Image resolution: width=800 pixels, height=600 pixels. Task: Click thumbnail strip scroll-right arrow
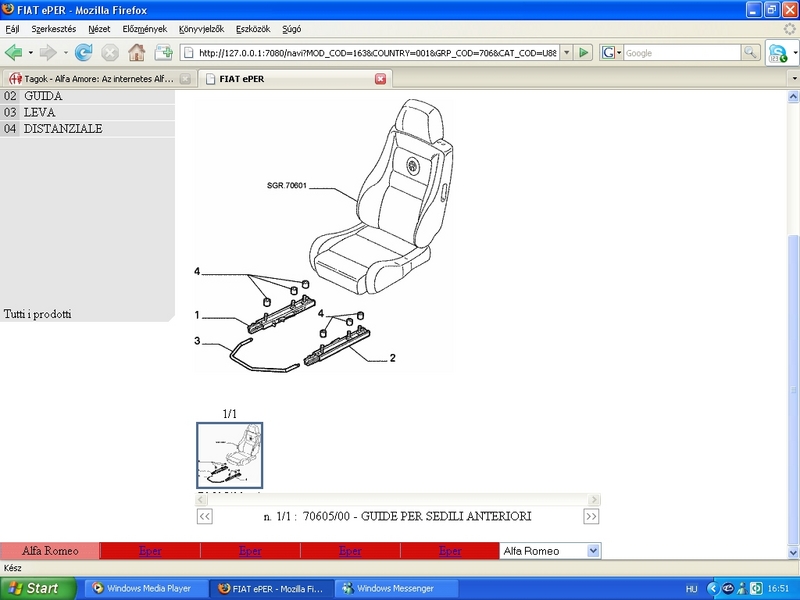click(x=594, y=499)
